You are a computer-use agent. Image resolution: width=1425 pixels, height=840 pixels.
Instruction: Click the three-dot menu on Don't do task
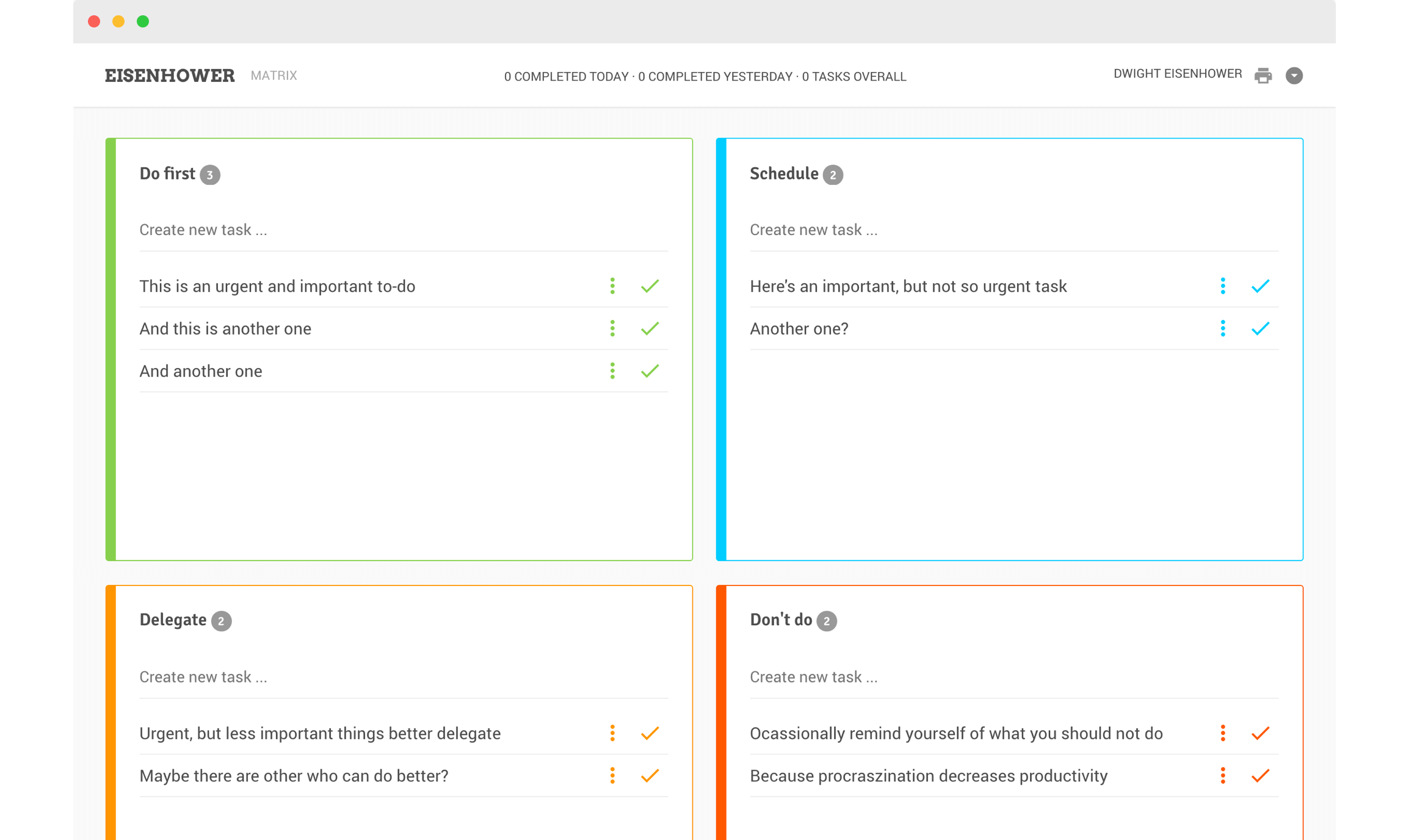click(1224, 734)
